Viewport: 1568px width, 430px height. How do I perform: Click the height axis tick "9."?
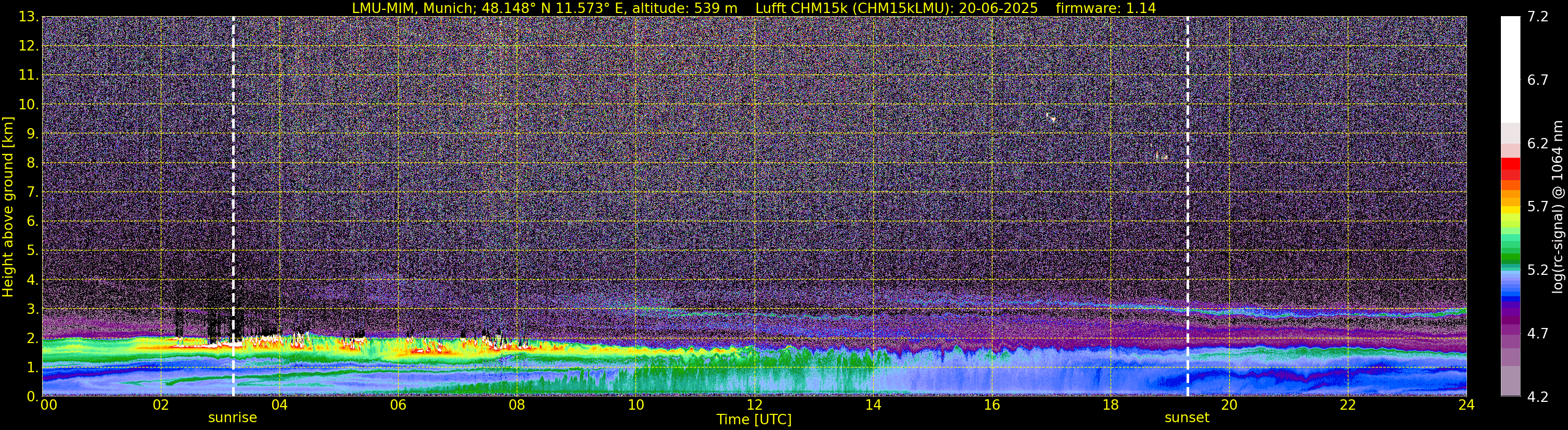click(x=32, y=134)
